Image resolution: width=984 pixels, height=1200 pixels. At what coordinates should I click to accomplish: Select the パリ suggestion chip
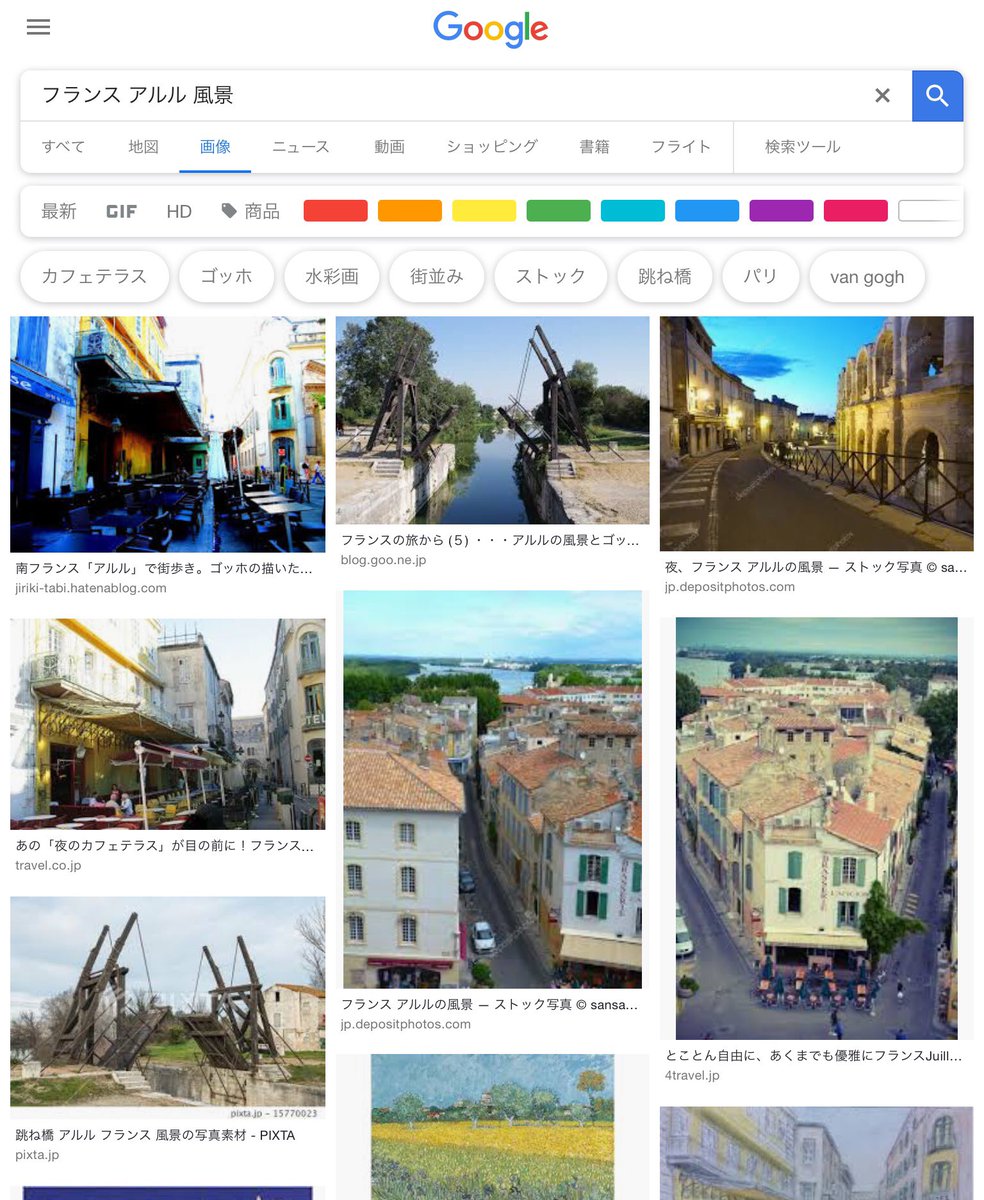tap(760, 277)
